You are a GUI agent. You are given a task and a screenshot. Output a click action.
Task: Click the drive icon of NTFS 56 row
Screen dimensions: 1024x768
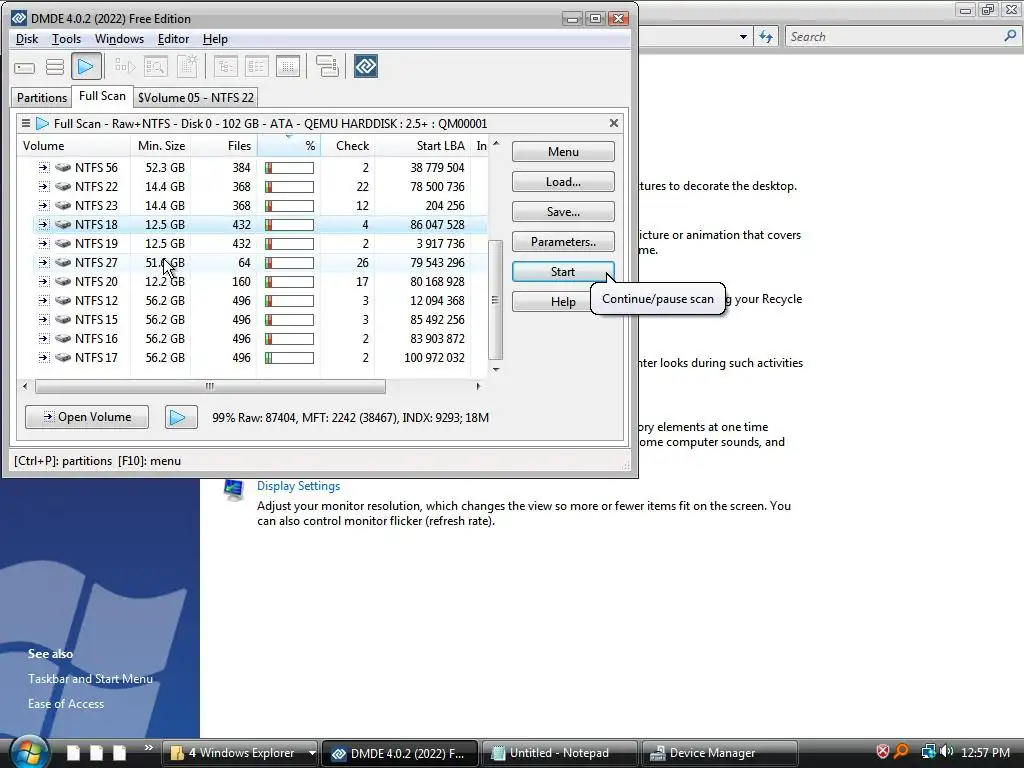[x=63, y=167]
